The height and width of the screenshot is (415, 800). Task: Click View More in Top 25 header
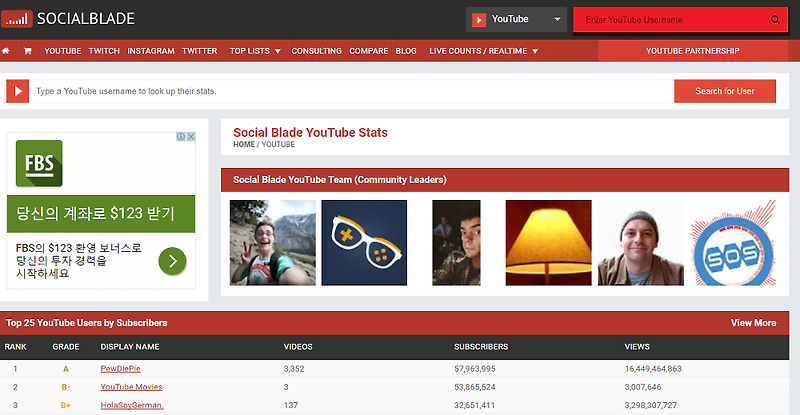click(x=753, y=323)
